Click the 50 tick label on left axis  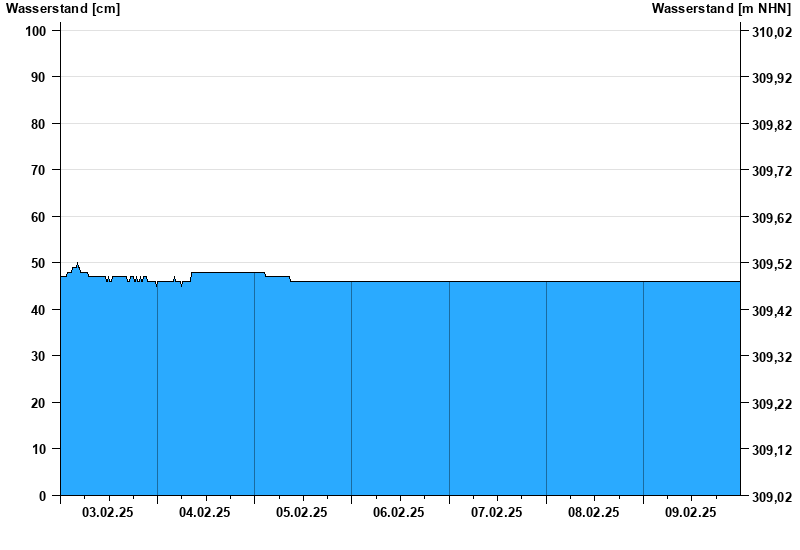coord(40,263)
